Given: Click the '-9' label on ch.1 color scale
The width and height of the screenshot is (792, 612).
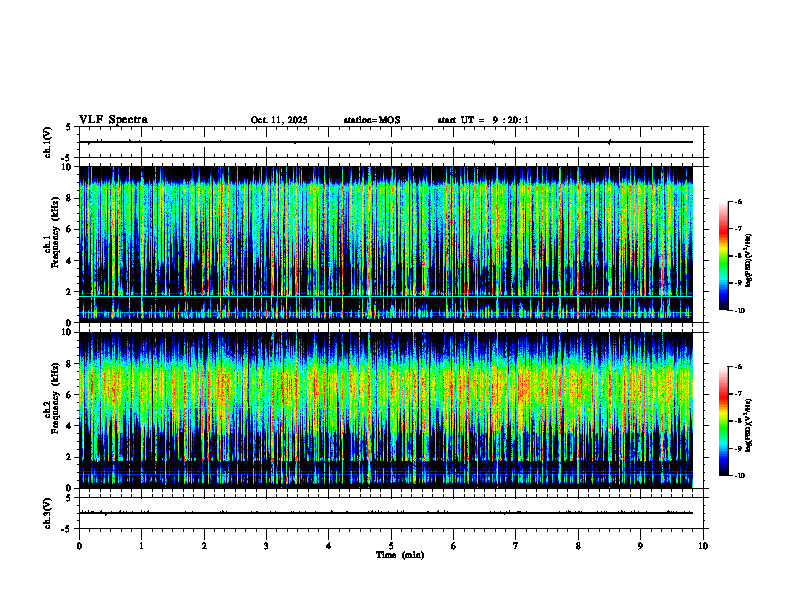Looking at the screenshot, I should tap(738, 283).
